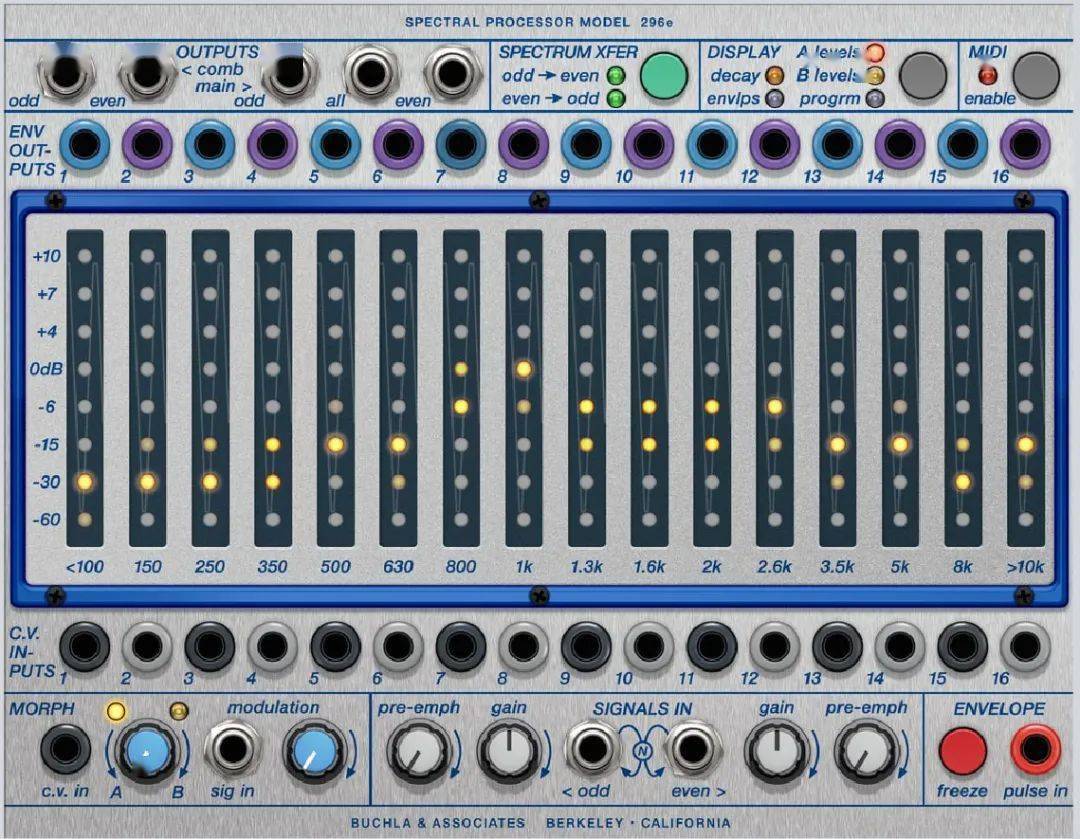Viewport: 1080px width, 839px height.
Task: Click C.V. input jack 5
Action: coord(335,647)
